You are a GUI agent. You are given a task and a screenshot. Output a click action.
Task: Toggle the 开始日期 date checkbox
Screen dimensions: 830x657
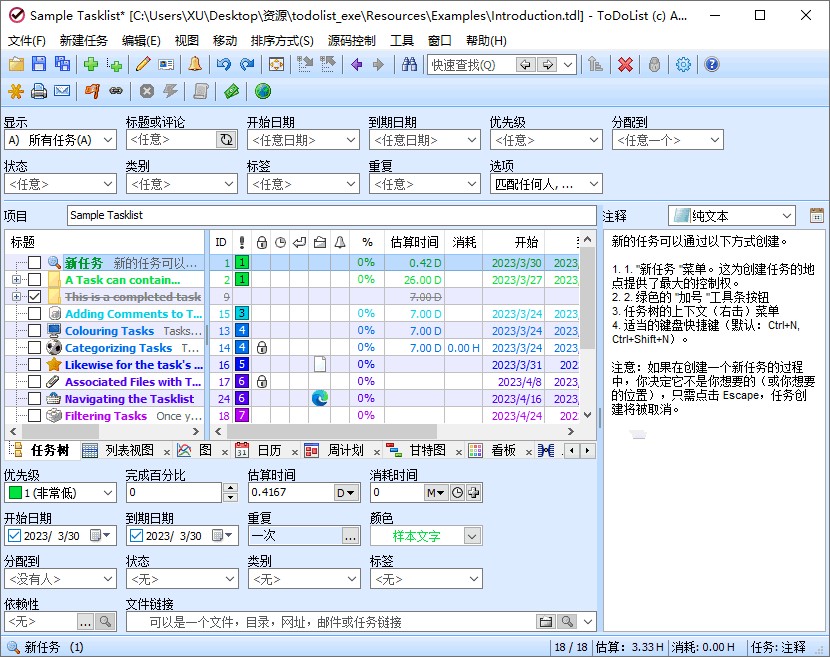(x=14, y=536)
